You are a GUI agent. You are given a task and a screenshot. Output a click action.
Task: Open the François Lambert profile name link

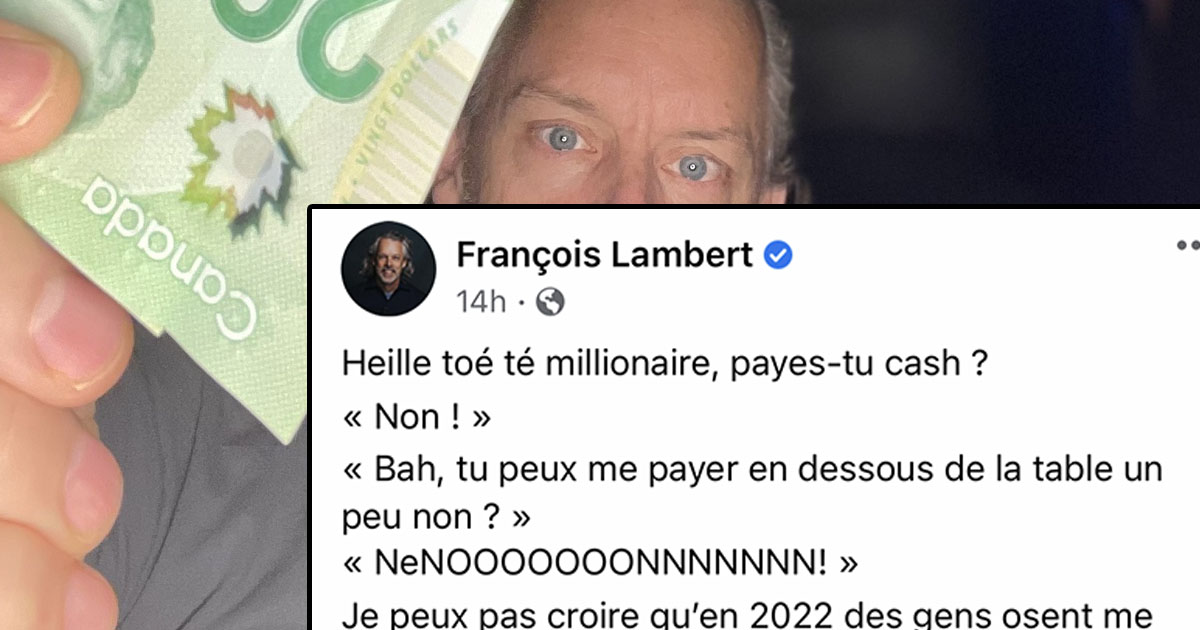[605, 256]
